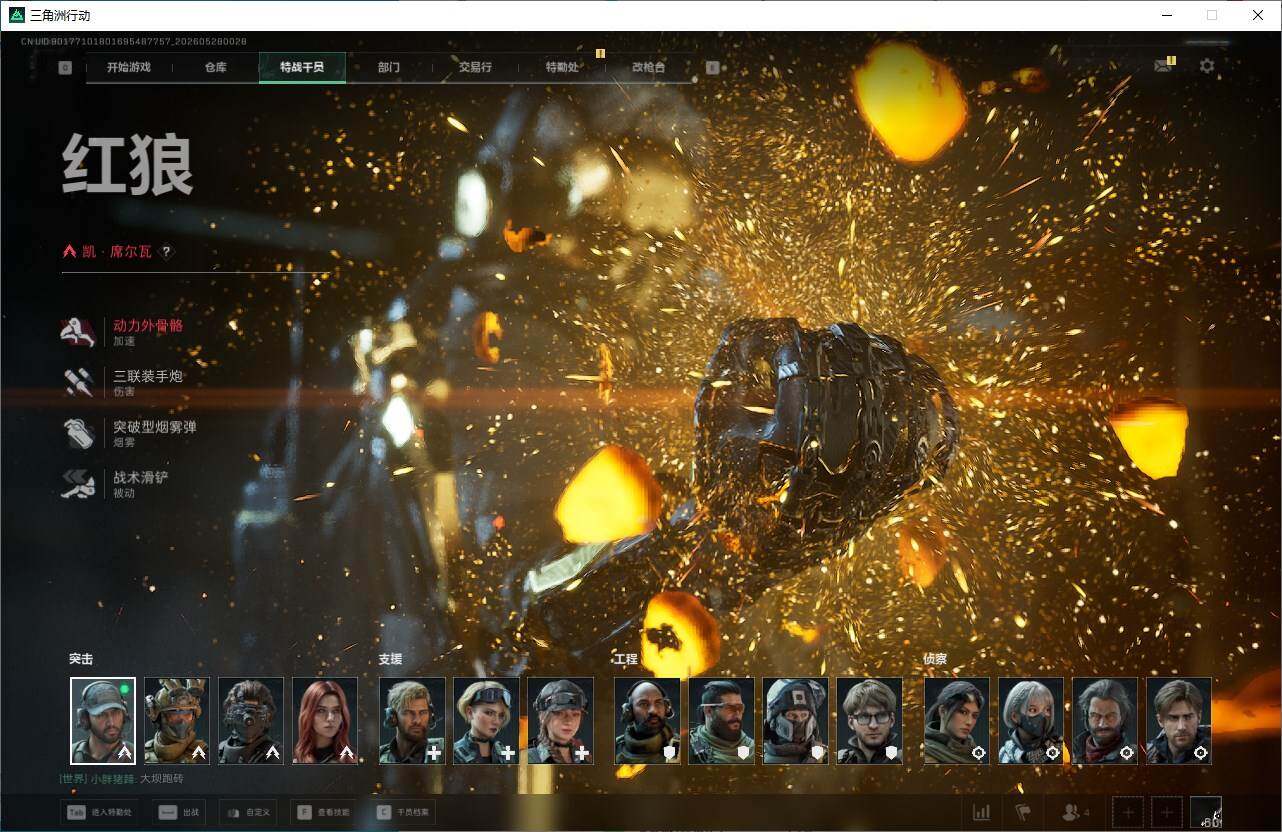Choose the bald bearded engineer operator
Image resolution: width=1282 pixels, height=832 pixels.
[x=647, y=721]
